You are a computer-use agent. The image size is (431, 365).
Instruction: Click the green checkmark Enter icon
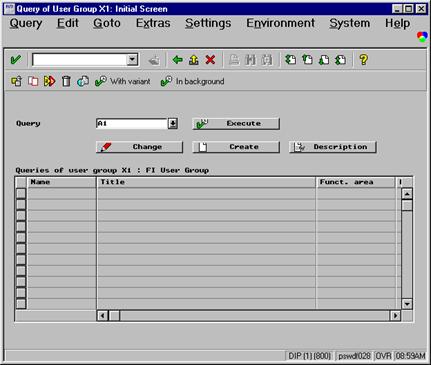[16, 60]
